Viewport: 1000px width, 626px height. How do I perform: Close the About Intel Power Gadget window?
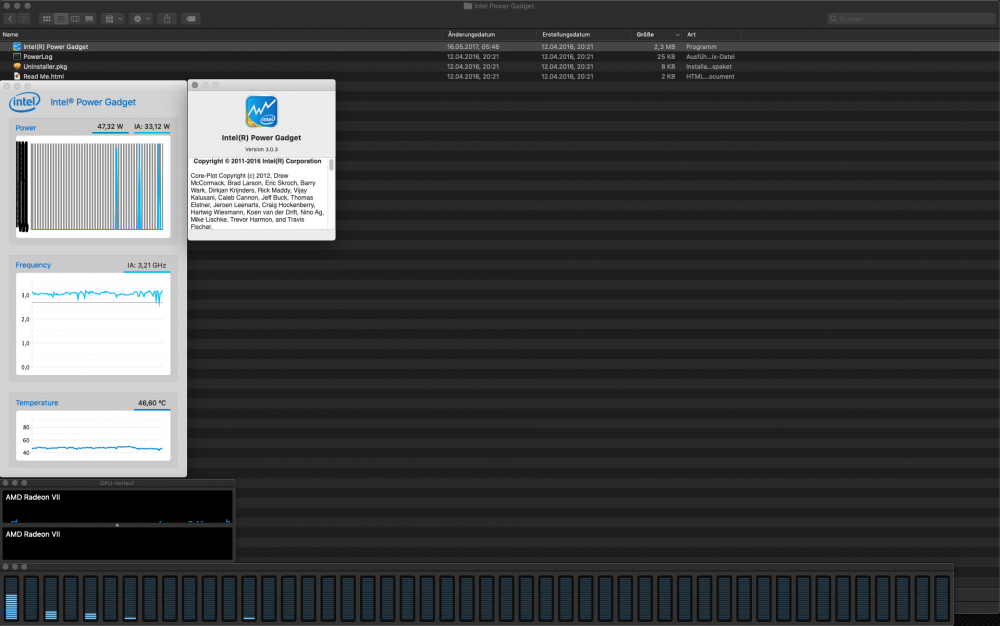click(x=195, y=85)
